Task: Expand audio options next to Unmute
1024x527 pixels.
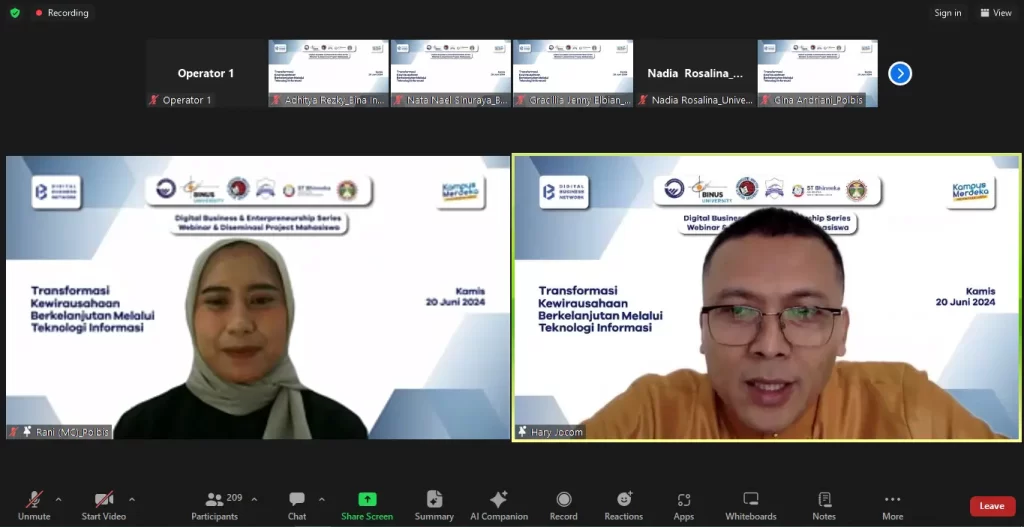Action: 58,499
